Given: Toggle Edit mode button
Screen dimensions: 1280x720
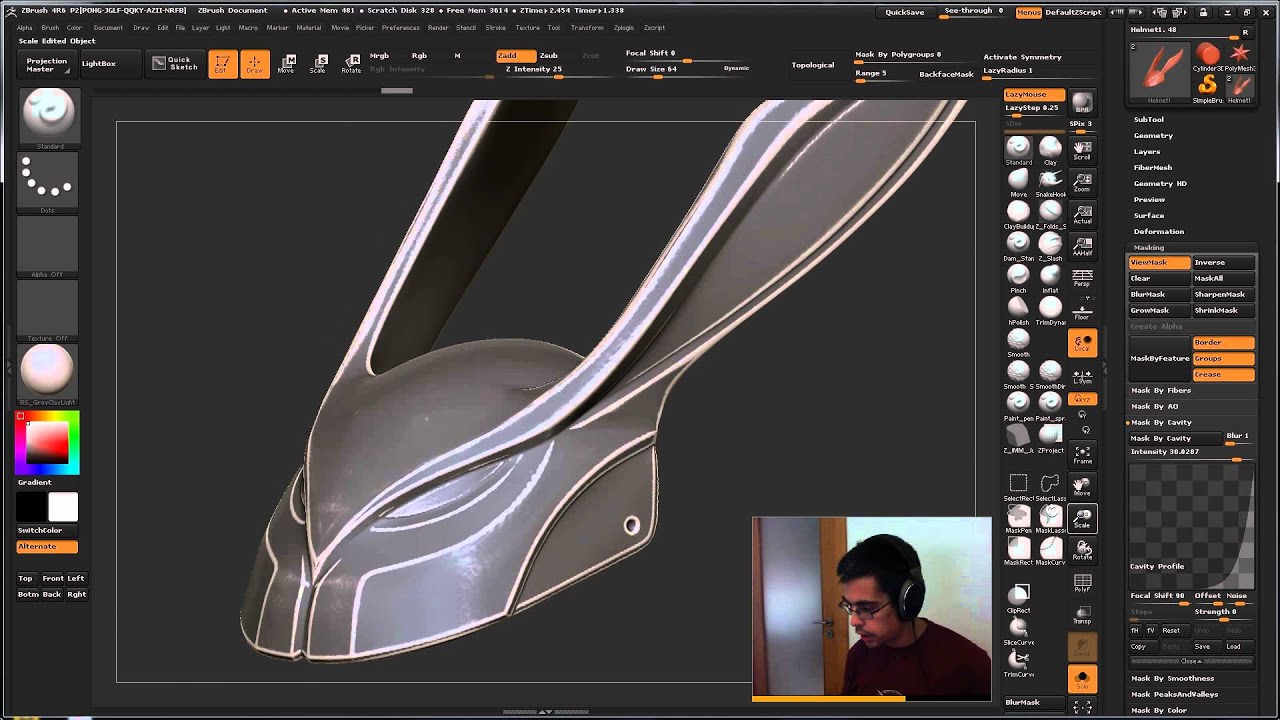Looking at the screenshot, I should click(x=222, y=64).
